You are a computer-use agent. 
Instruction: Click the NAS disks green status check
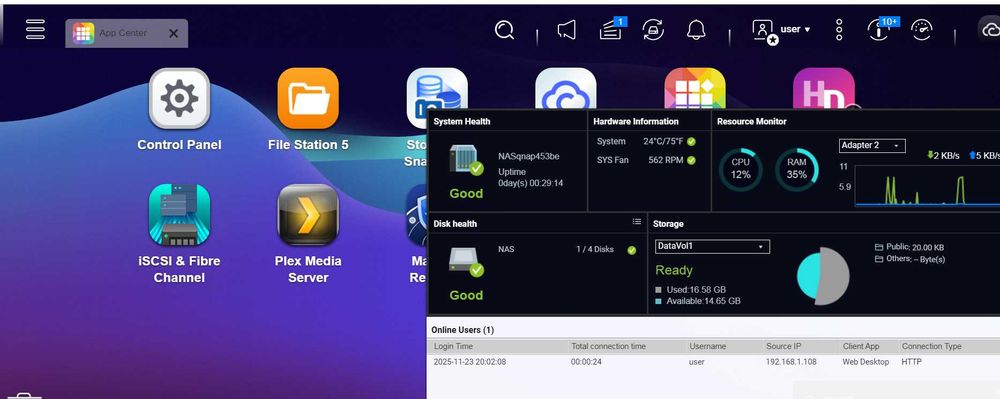631,250
